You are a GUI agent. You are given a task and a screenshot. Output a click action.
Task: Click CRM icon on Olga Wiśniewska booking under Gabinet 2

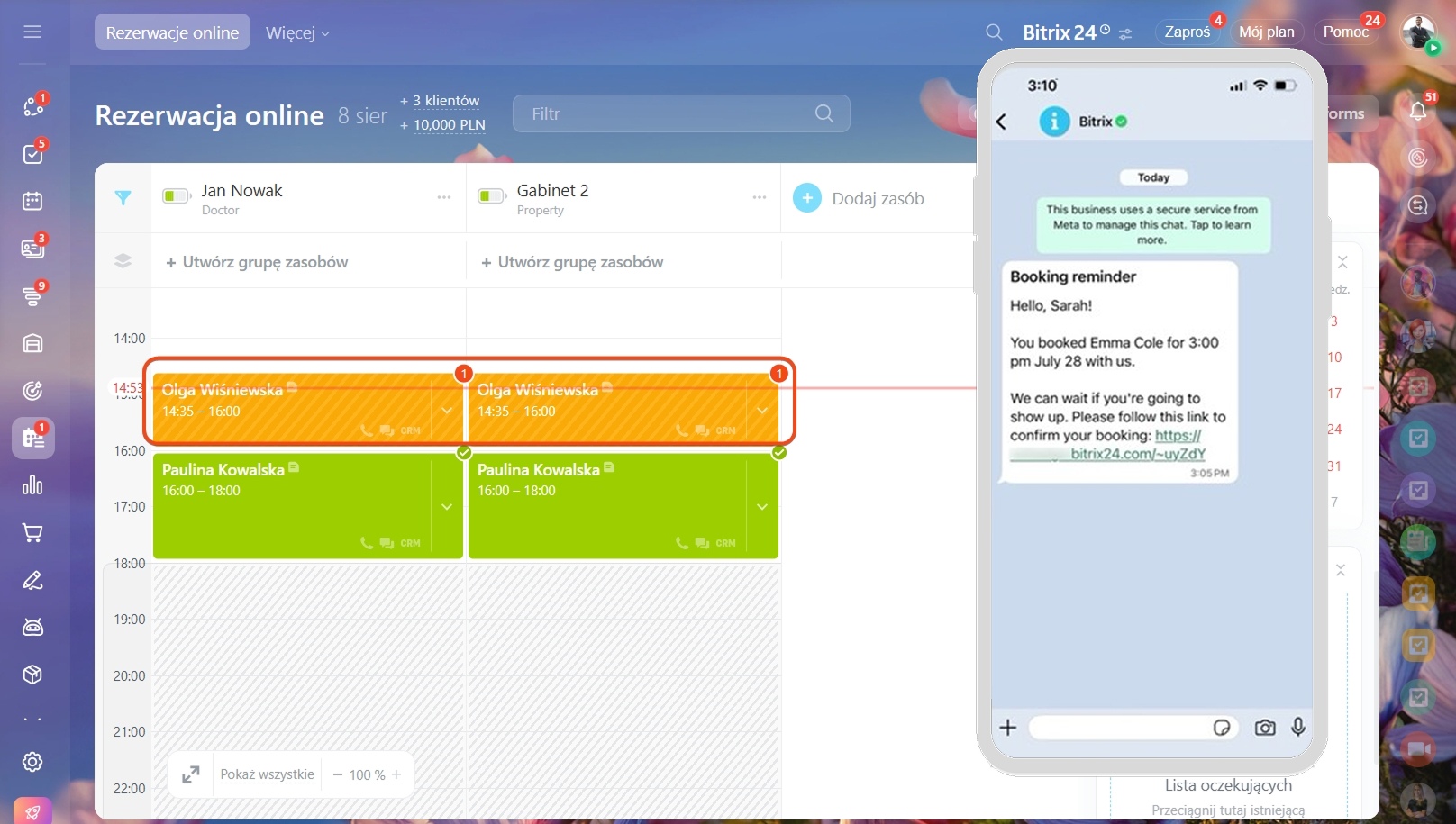click(x=725, y=430)
